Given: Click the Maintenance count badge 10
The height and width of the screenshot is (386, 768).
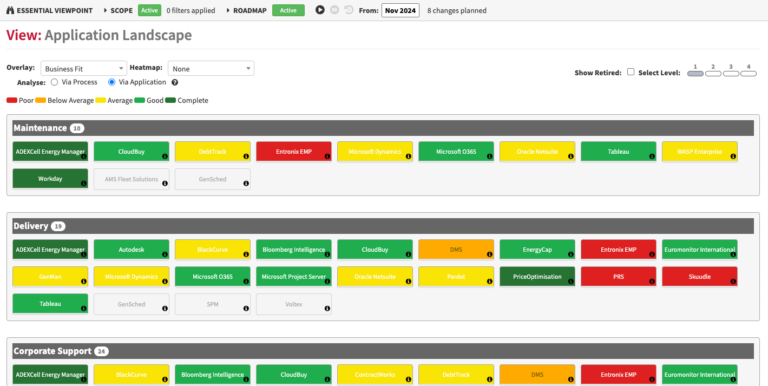Looking at the screenshot, I should (x=77, y=128).
